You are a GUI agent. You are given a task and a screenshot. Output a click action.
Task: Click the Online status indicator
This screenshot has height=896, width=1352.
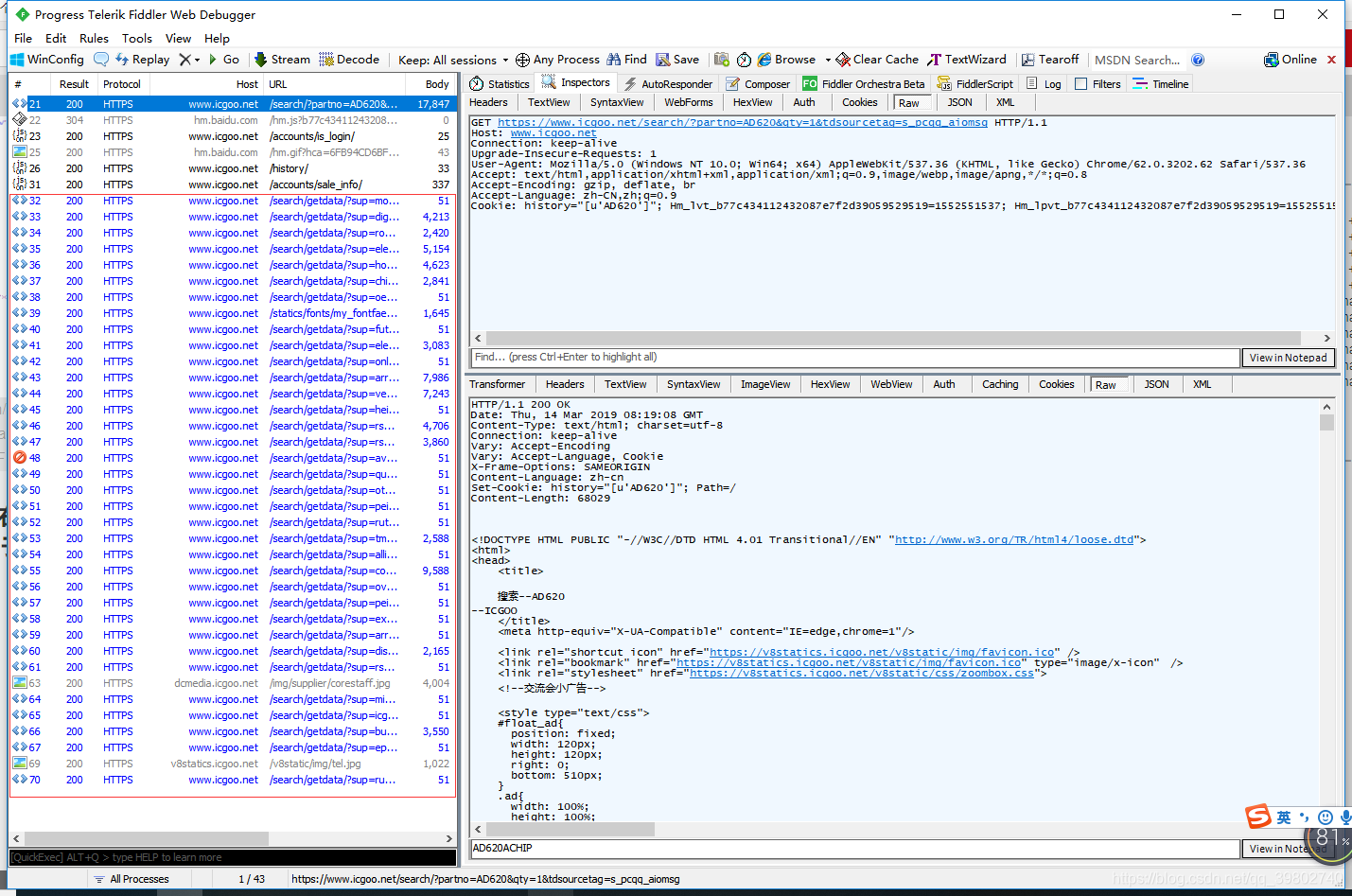click(1291, 60)
